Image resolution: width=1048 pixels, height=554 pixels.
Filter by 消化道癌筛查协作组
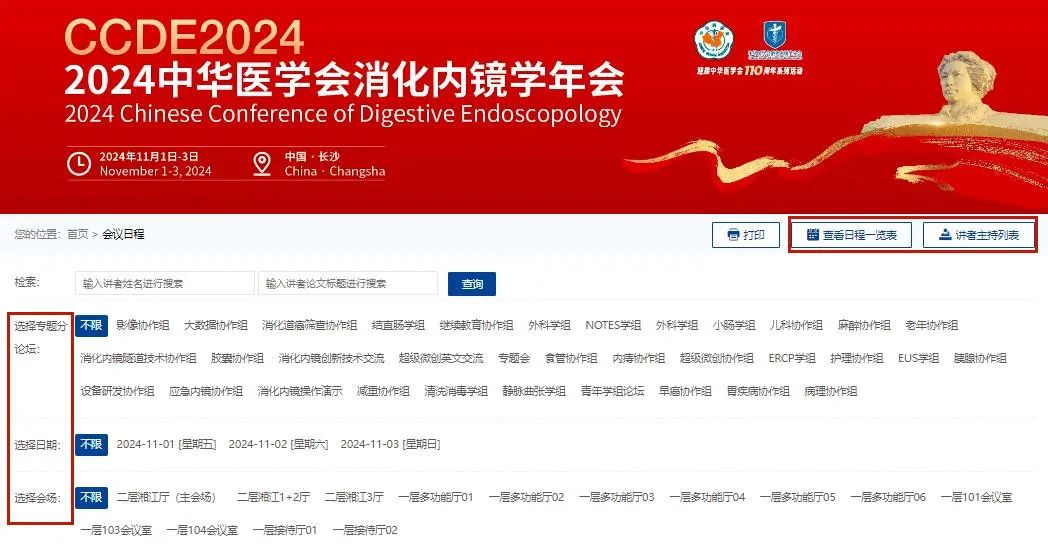pyautogui.click(x=309, y=325)
